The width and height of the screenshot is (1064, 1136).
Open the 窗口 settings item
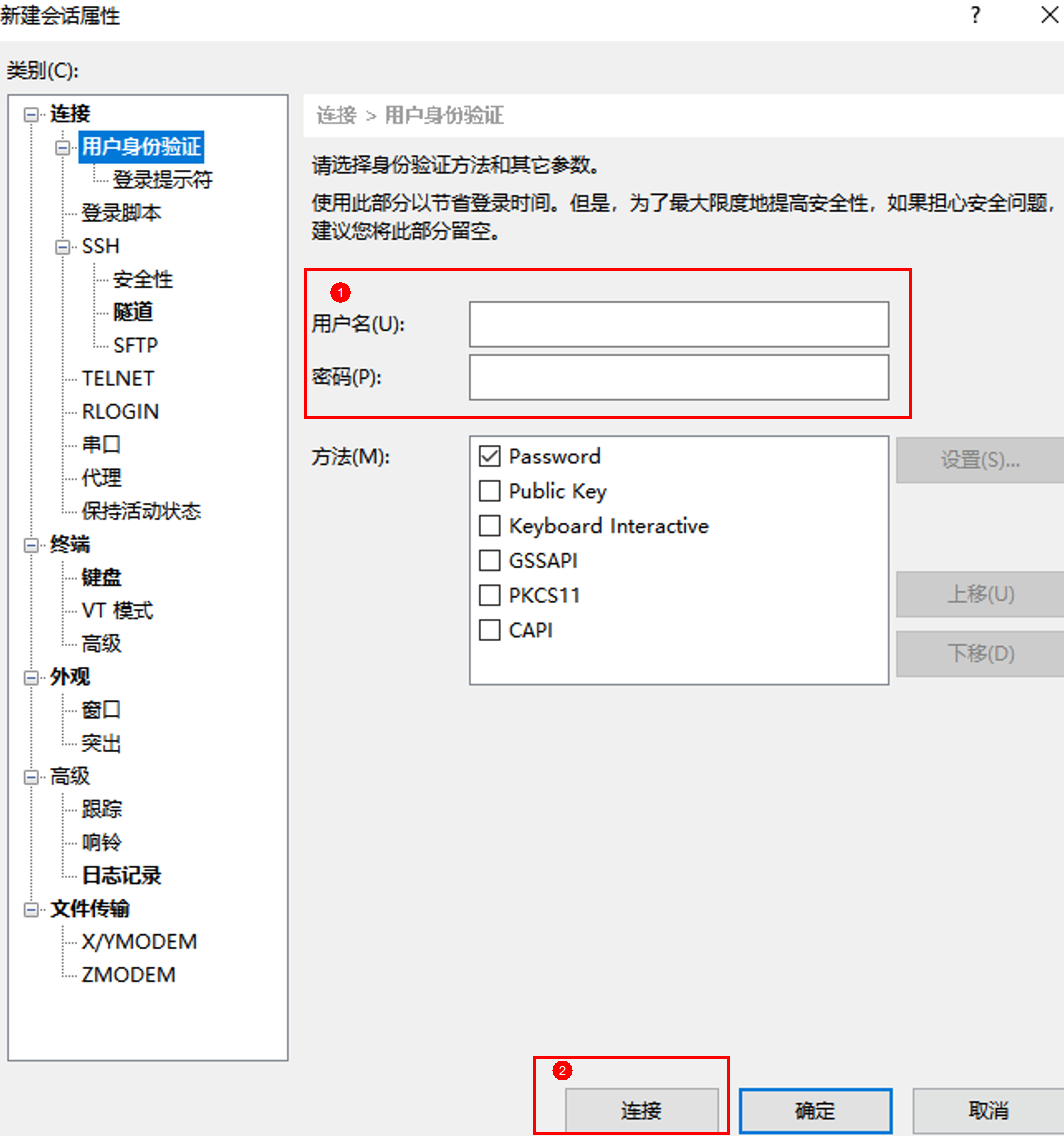[x=101, y=710]
